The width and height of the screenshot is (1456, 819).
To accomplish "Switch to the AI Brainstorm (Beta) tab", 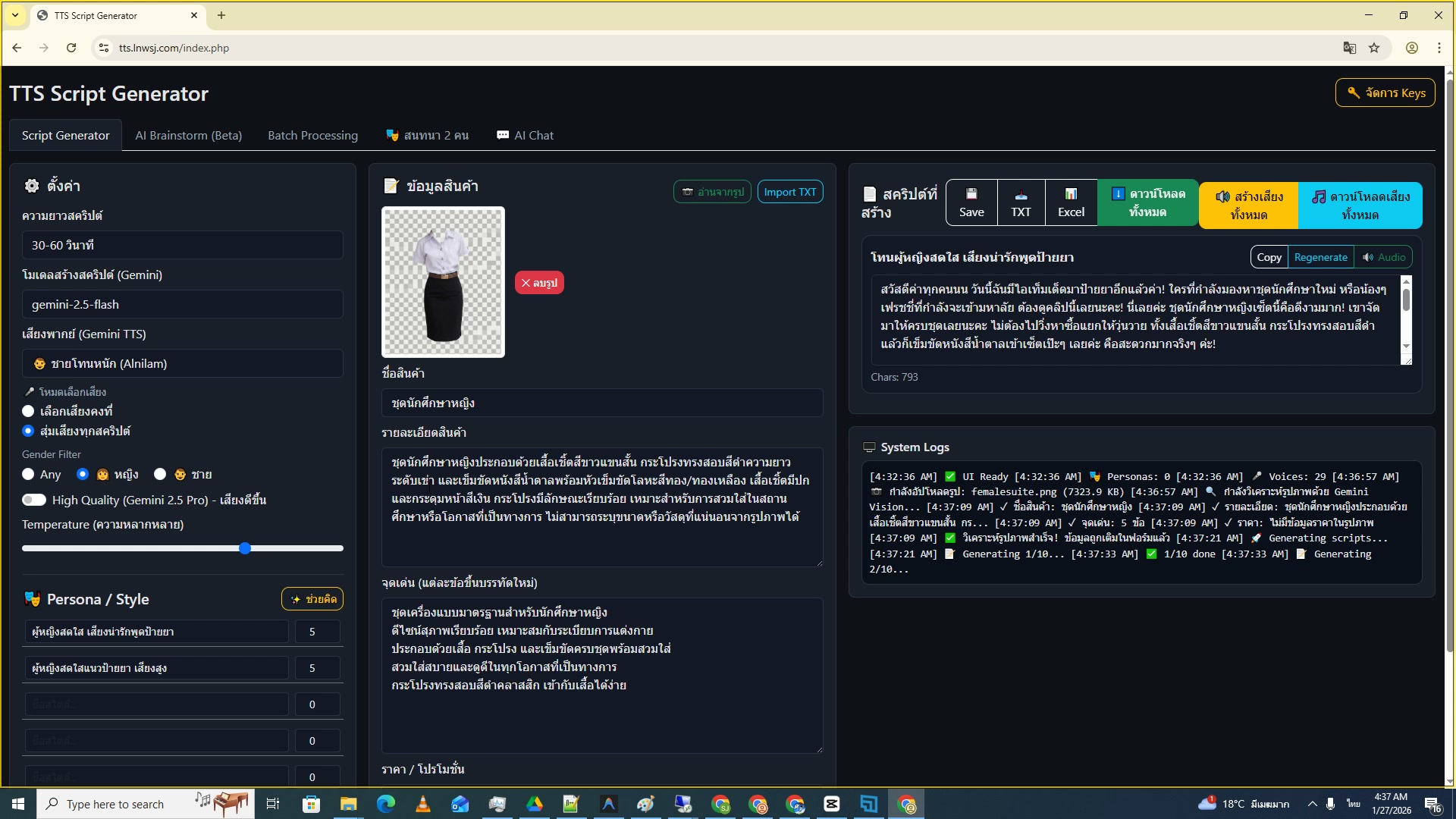I will click(x=188, y=135).
